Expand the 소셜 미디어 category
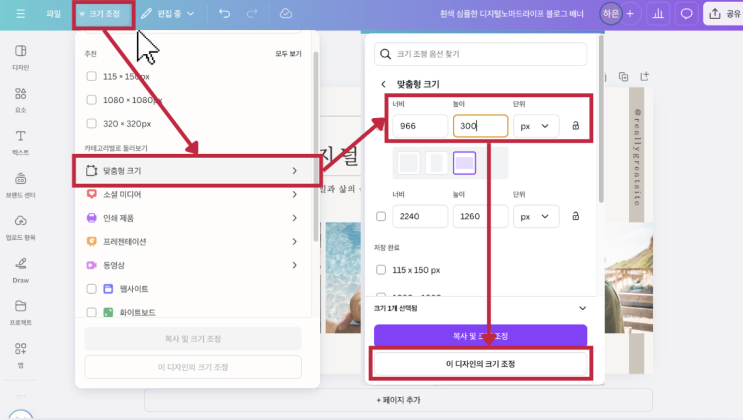 point(193,194)
